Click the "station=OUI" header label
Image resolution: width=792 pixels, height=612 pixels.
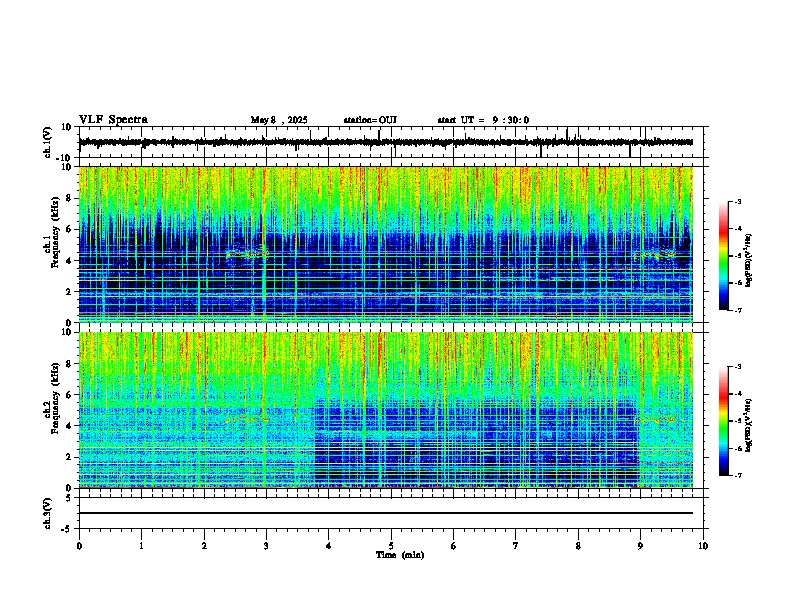370,120
